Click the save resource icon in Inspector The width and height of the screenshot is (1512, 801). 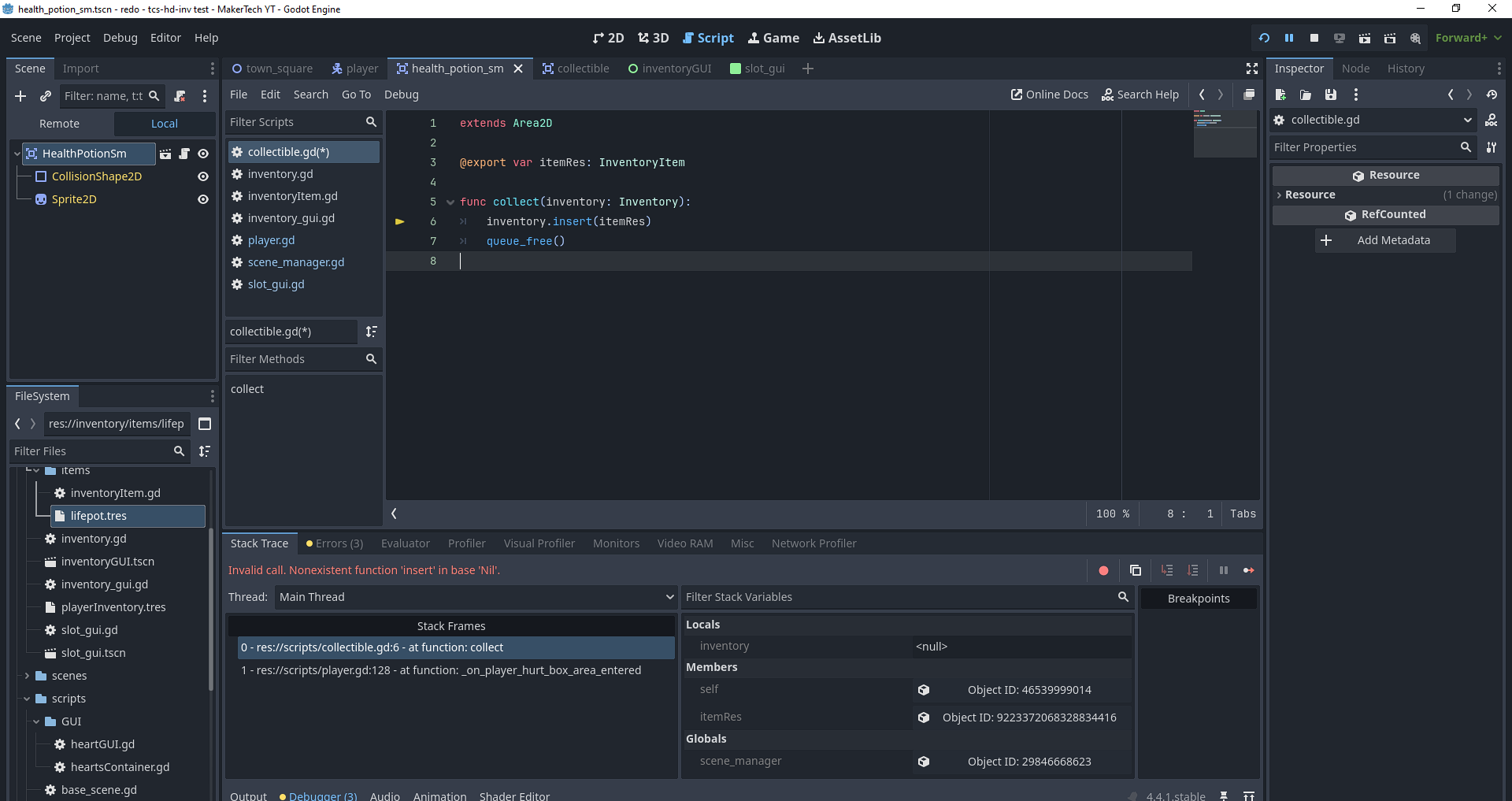(x=1331, y=95)
